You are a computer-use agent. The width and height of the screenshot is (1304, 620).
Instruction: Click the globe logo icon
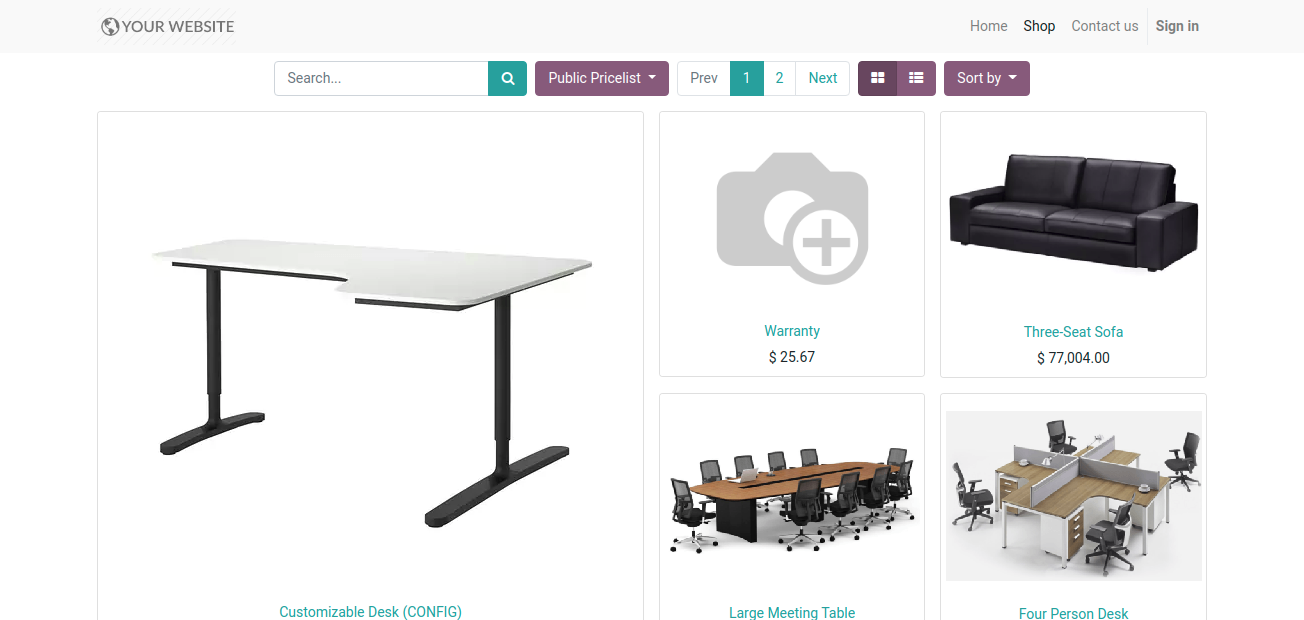110,27
